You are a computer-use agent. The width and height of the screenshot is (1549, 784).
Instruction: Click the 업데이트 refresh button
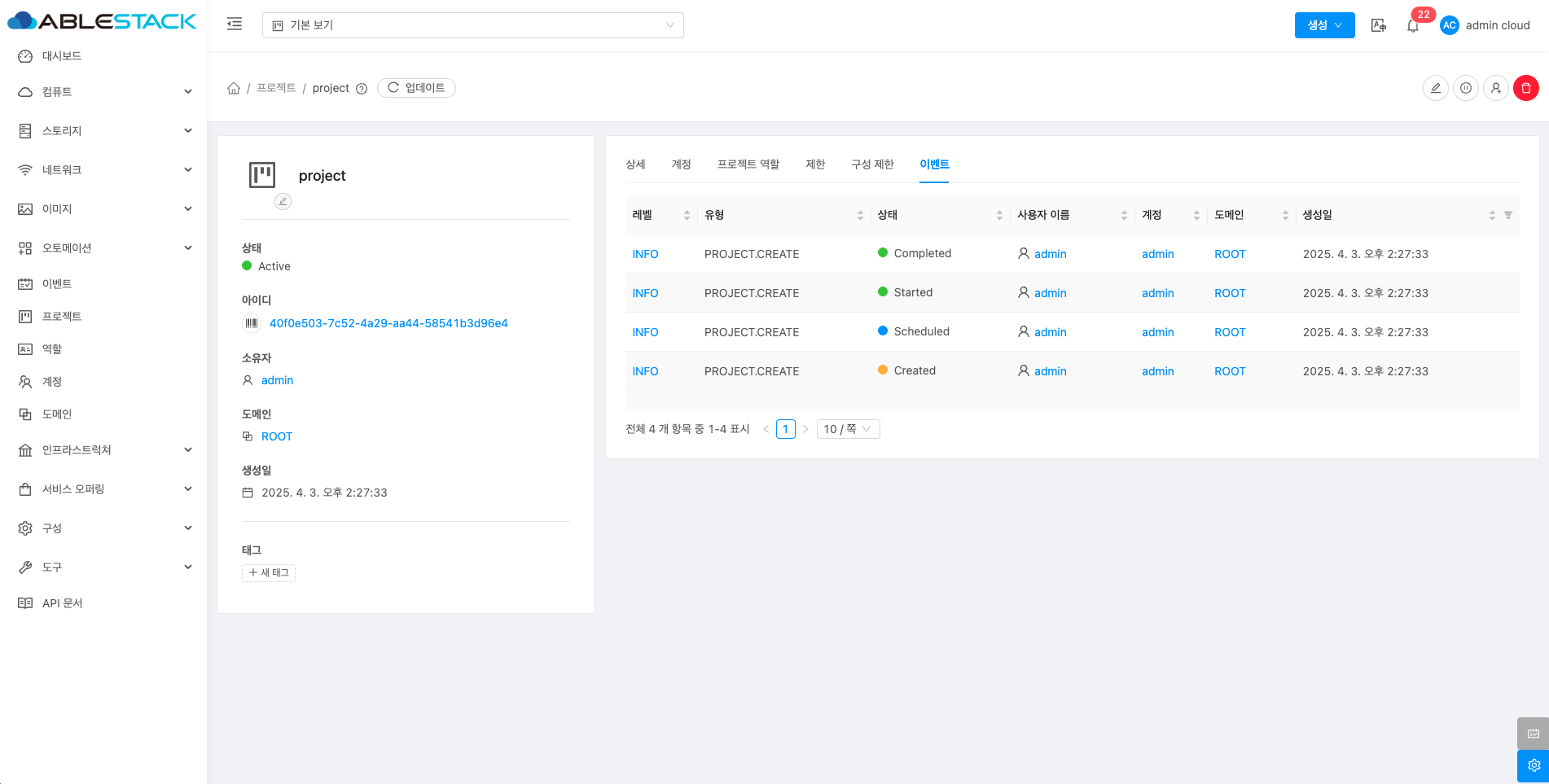tap(416, 88)
